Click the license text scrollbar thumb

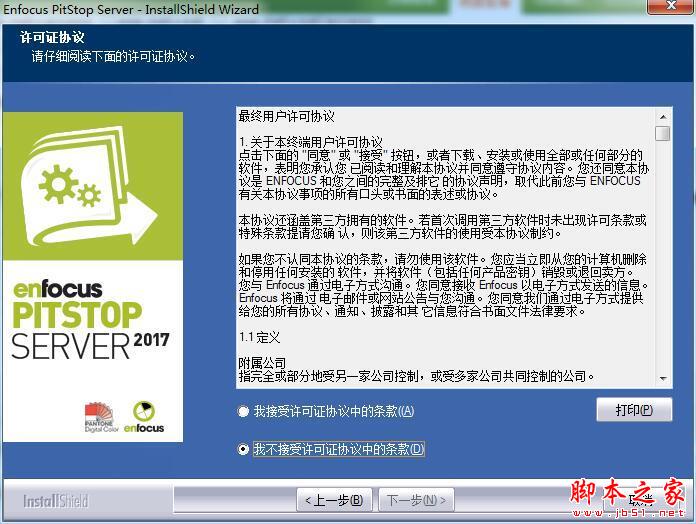[x=663, y=133]
